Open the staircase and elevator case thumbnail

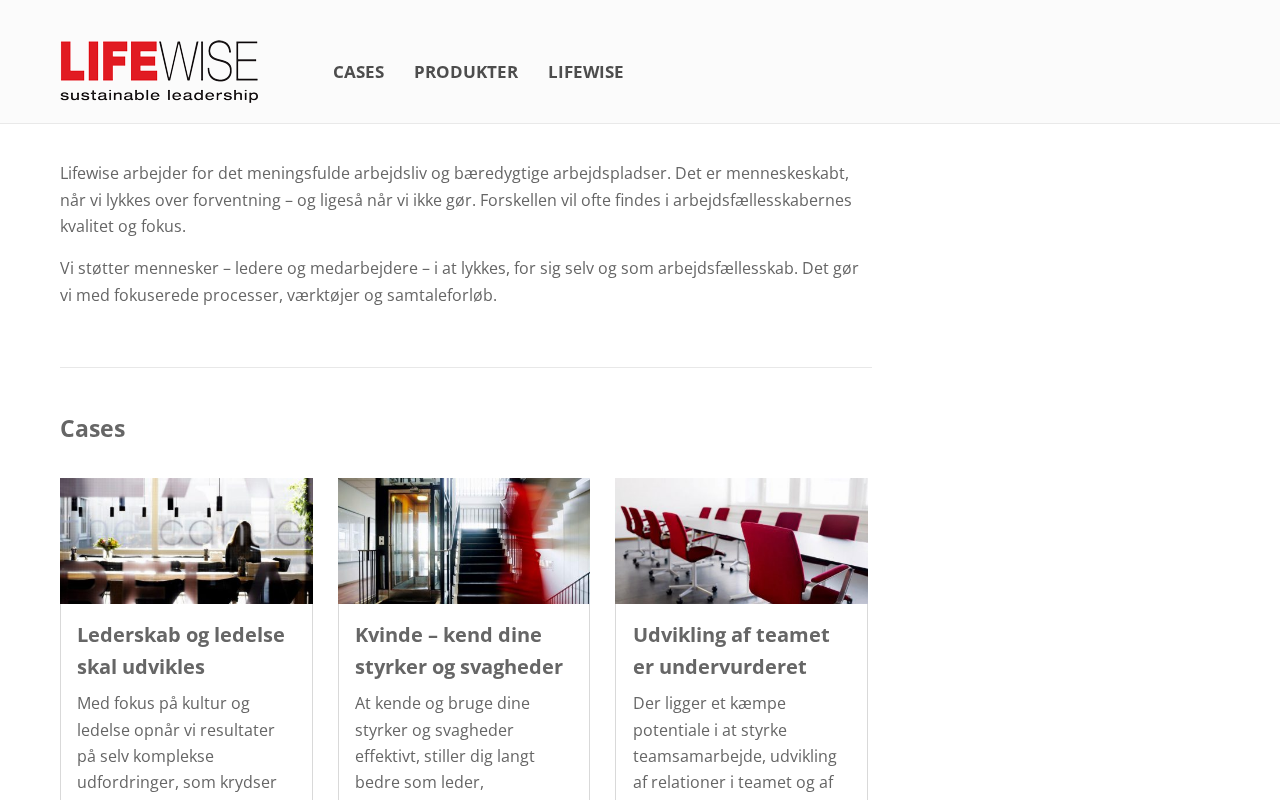(x=464, y=541)
